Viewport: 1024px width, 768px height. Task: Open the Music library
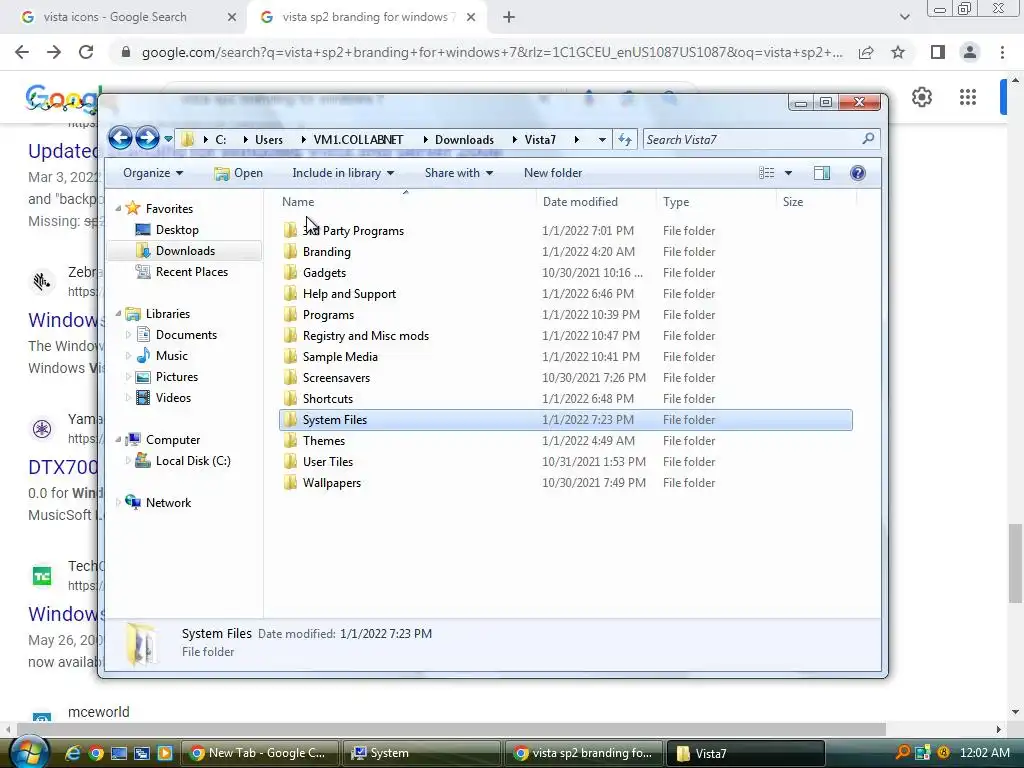(171, 355)
